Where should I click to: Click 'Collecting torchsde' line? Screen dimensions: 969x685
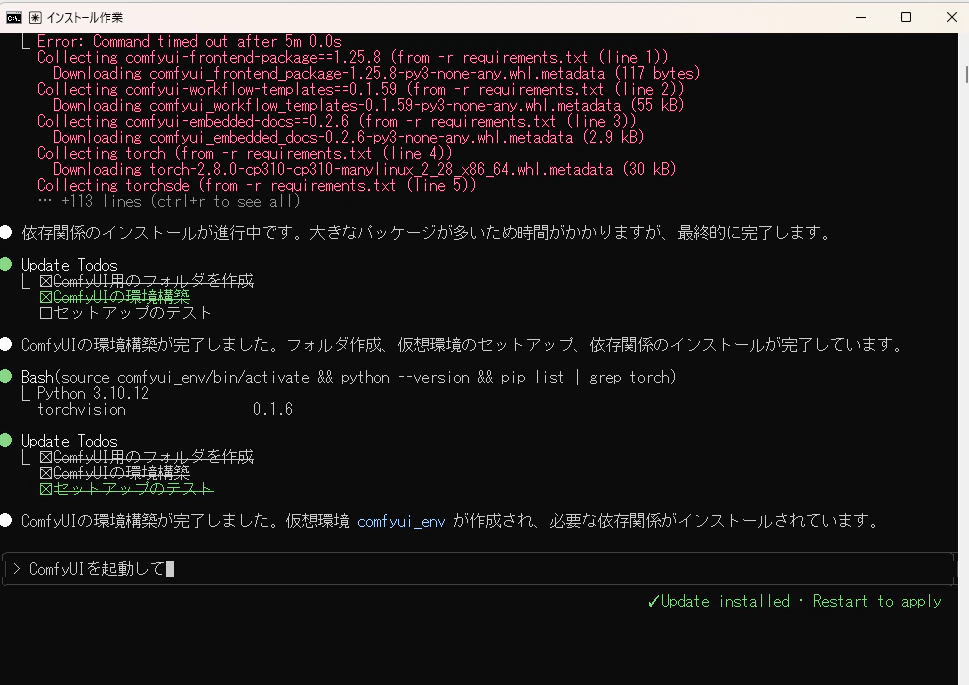tap(256, 185)
